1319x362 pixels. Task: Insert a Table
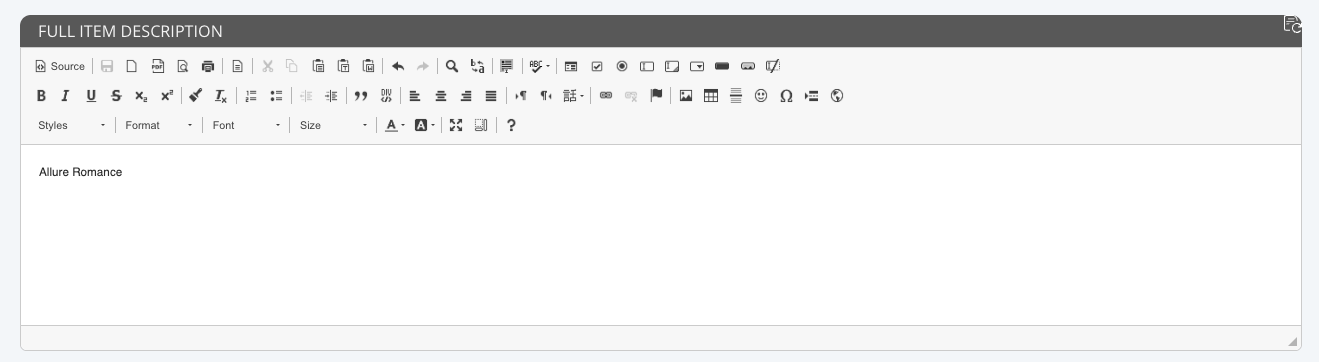coord(711,96)
